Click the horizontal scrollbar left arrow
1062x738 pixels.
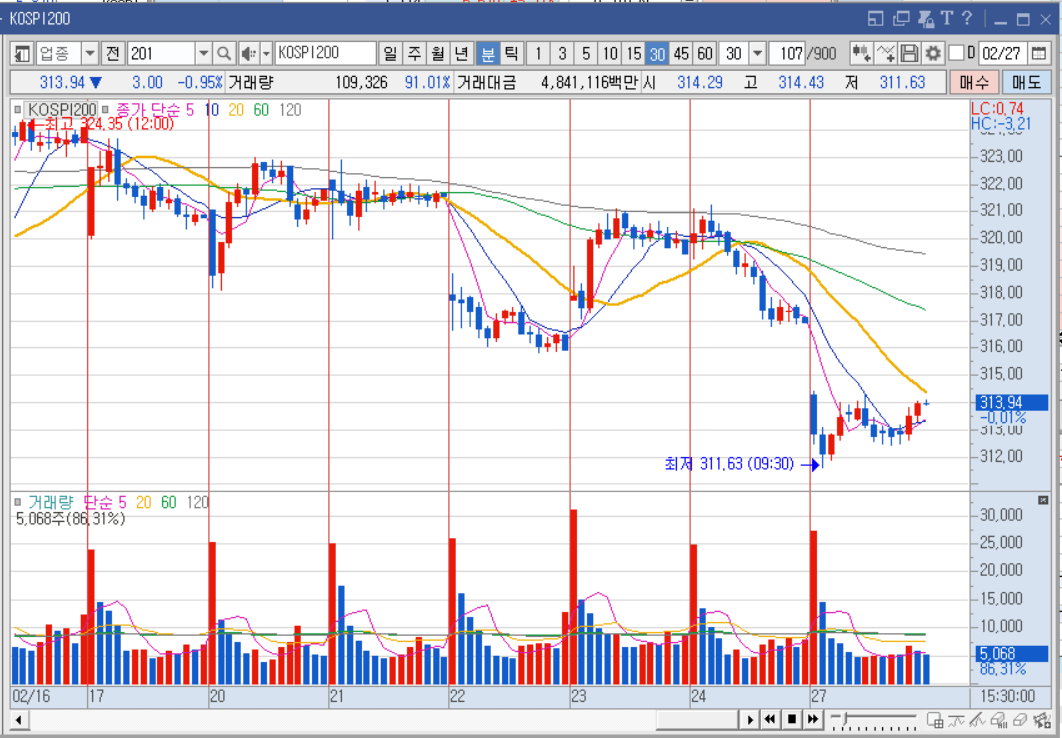(x=18, y=719)
